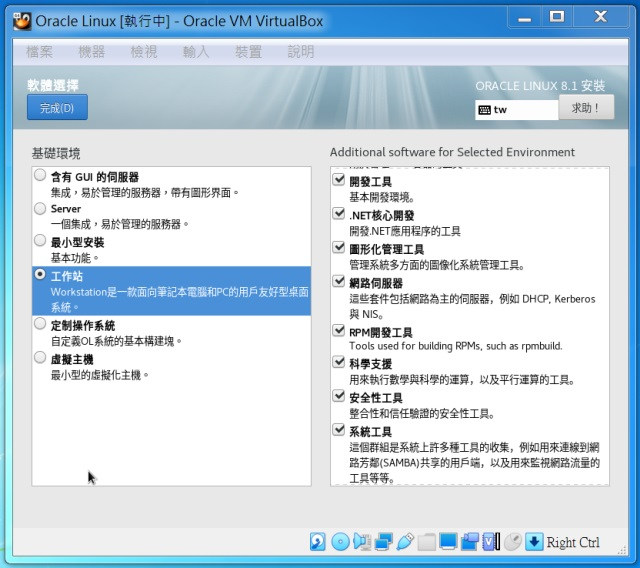Select the 虛擬主機 radio button
This screenshot has height=568, width=640.
click(x=40, y=357)
